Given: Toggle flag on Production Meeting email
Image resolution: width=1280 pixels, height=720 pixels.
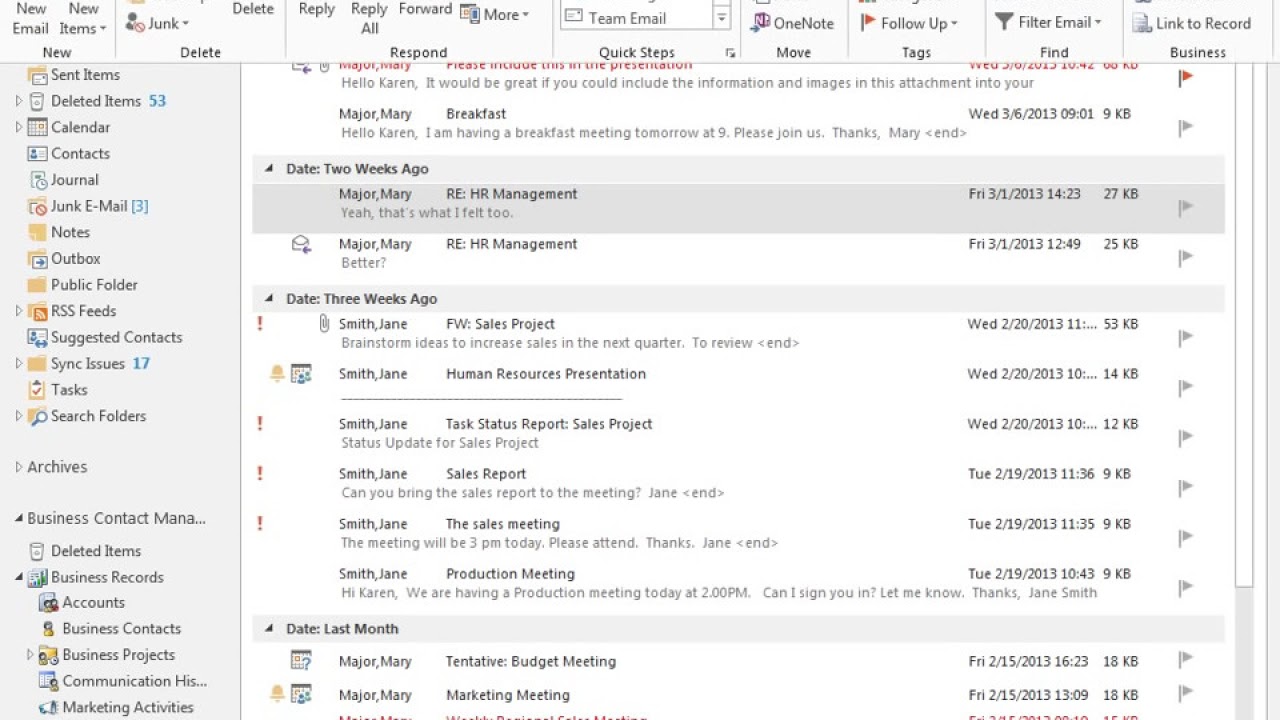Looking at the screenshot, I should (x=1186, y=587).
